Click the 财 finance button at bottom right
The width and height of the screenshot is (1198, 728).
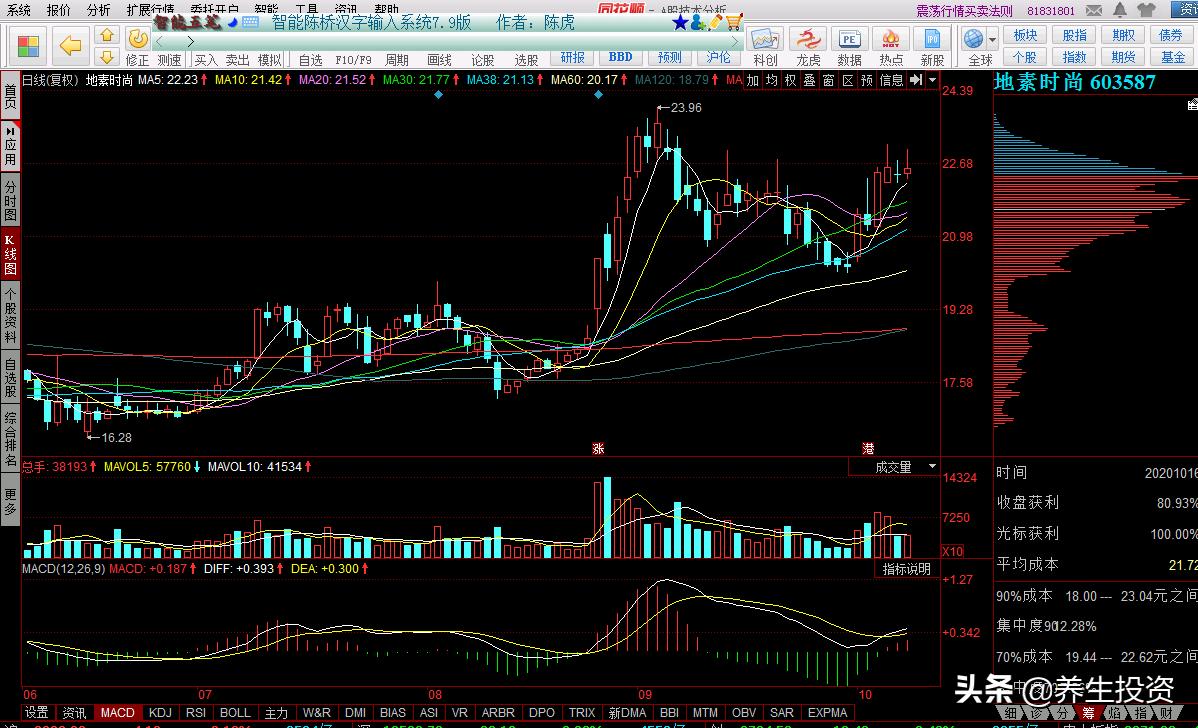1166,713
